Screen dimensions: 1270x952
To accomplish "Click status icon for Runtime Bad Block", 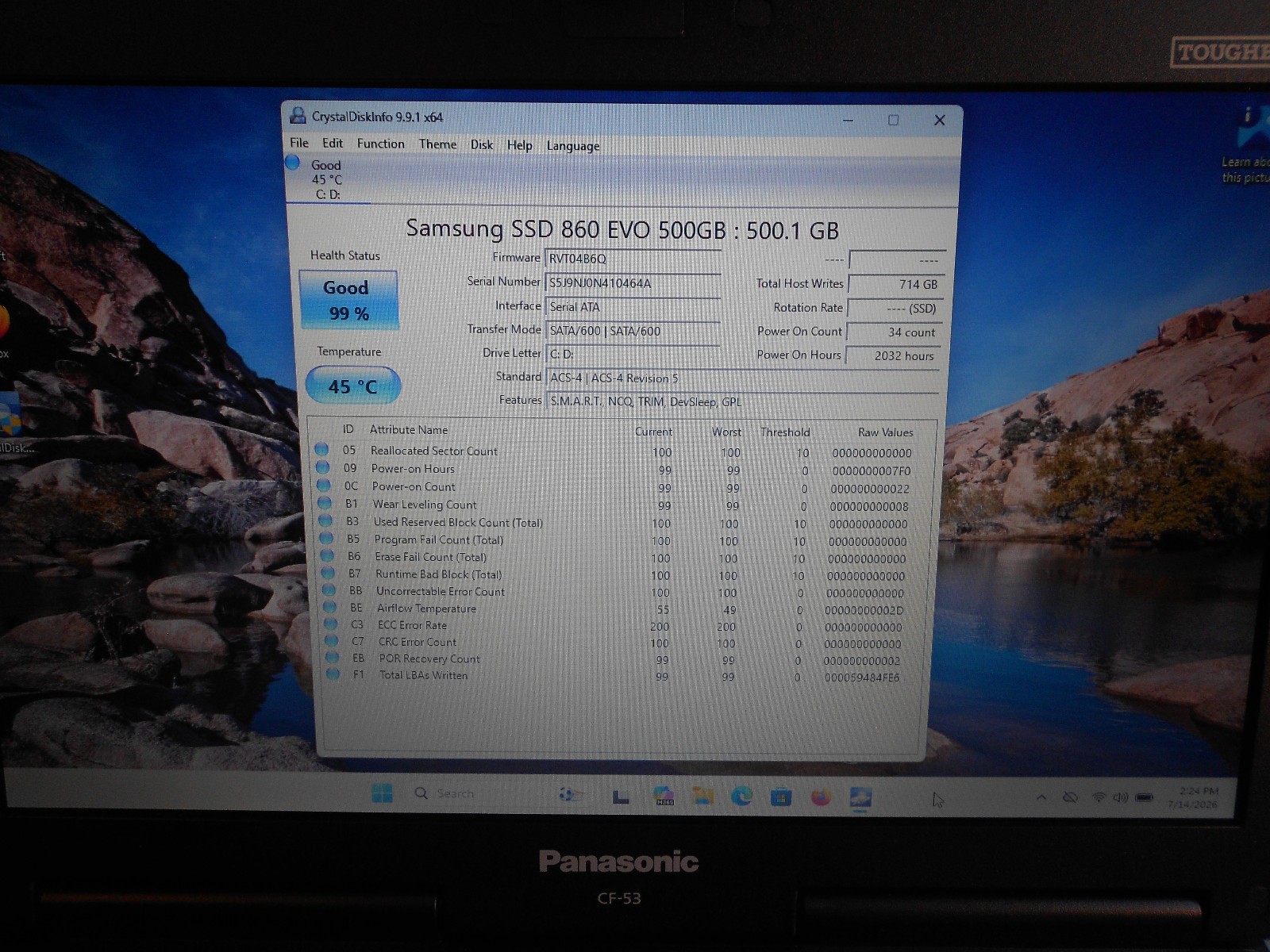I will pos(328,572).
